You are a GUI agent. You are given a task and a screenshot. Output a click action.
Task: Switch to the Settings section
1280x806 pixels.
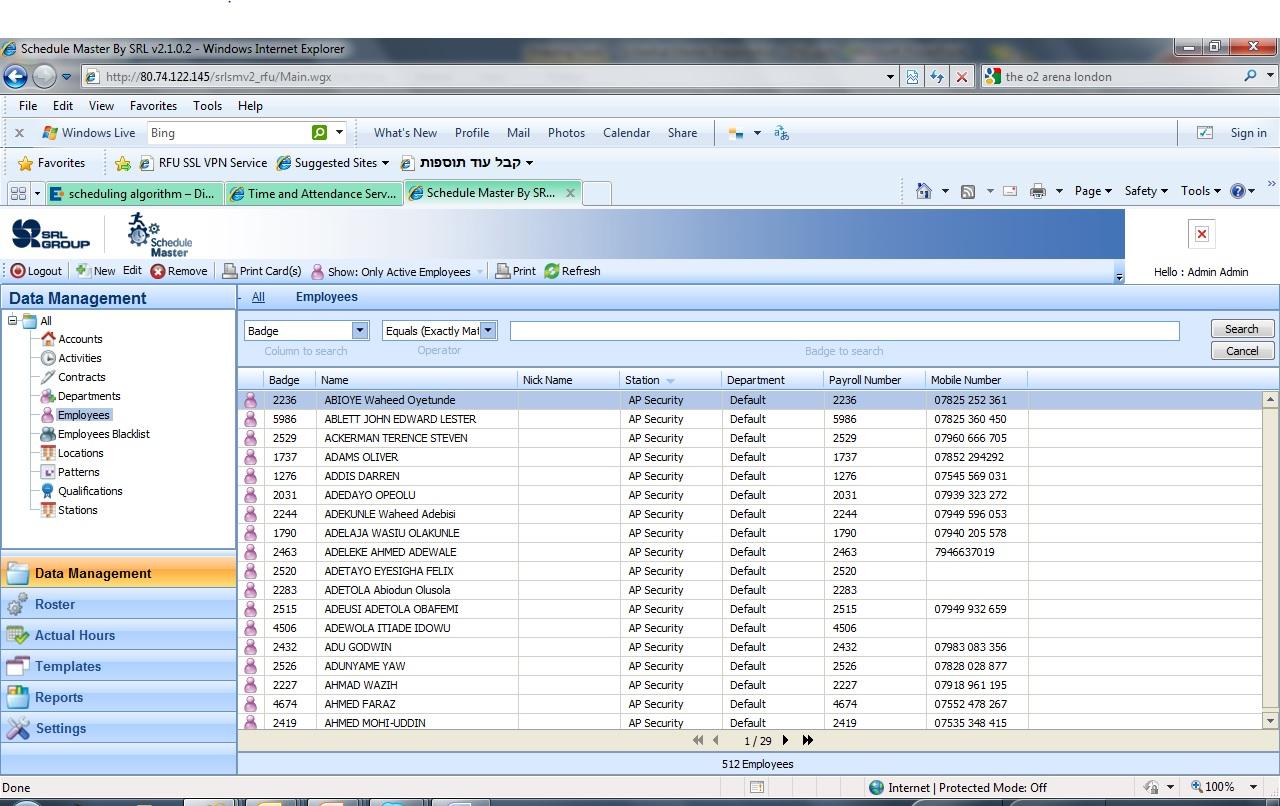(x=118, y=728)
